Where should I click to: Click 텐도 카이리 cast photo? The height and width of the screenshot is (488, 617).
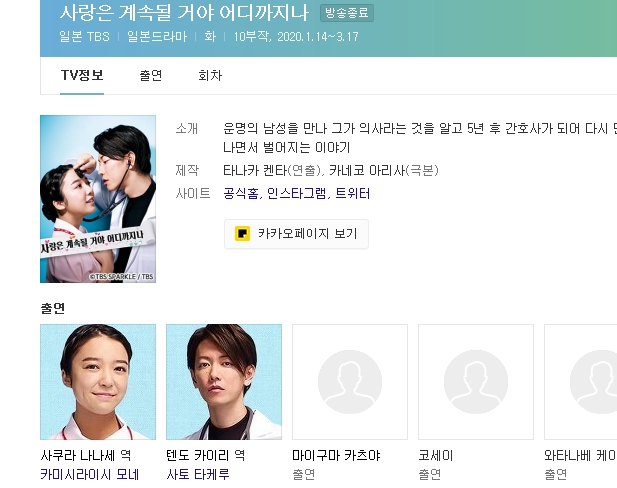(x=224, y=382)
